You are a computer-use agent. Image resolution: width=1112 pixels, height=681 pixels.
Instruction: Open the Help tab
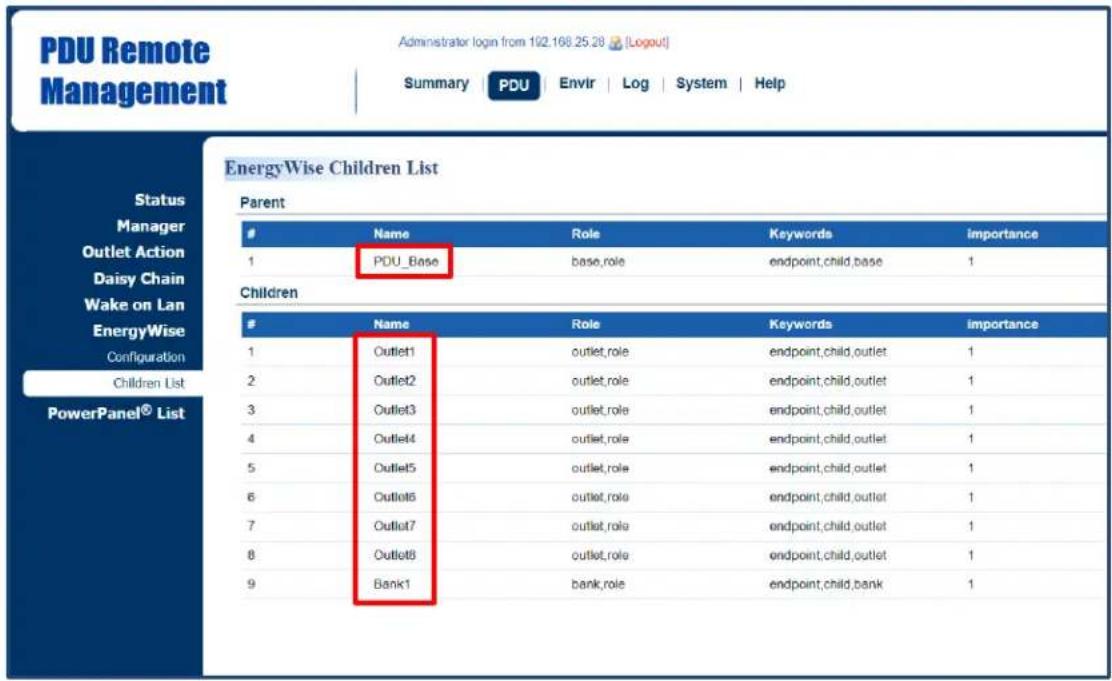pos(769,84)
